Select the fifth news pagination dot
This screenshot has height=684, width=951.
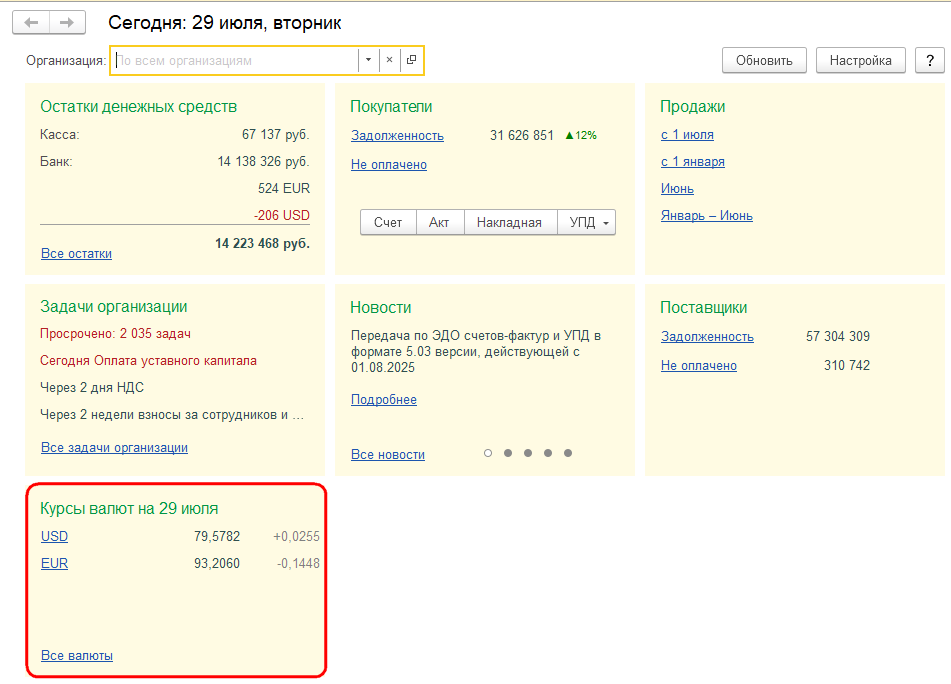point(568,453)
